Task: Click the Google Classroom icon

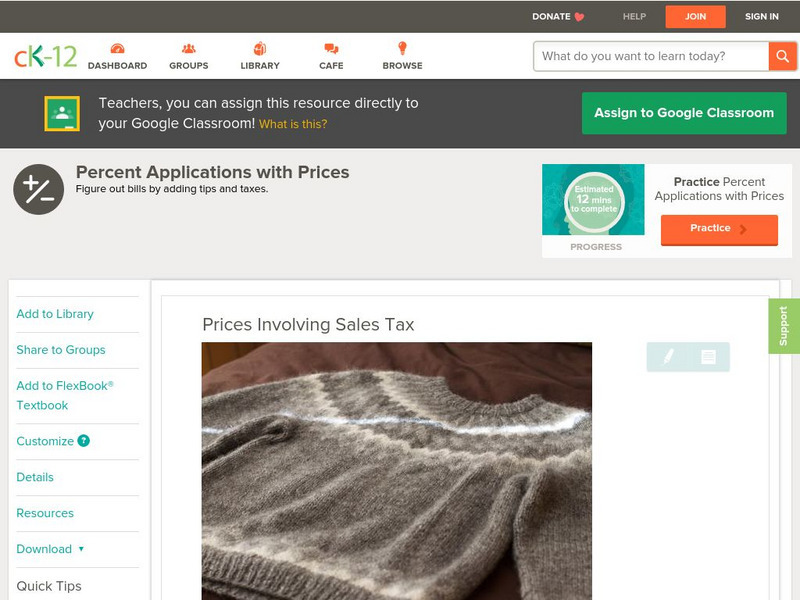Action: (62, 113)
